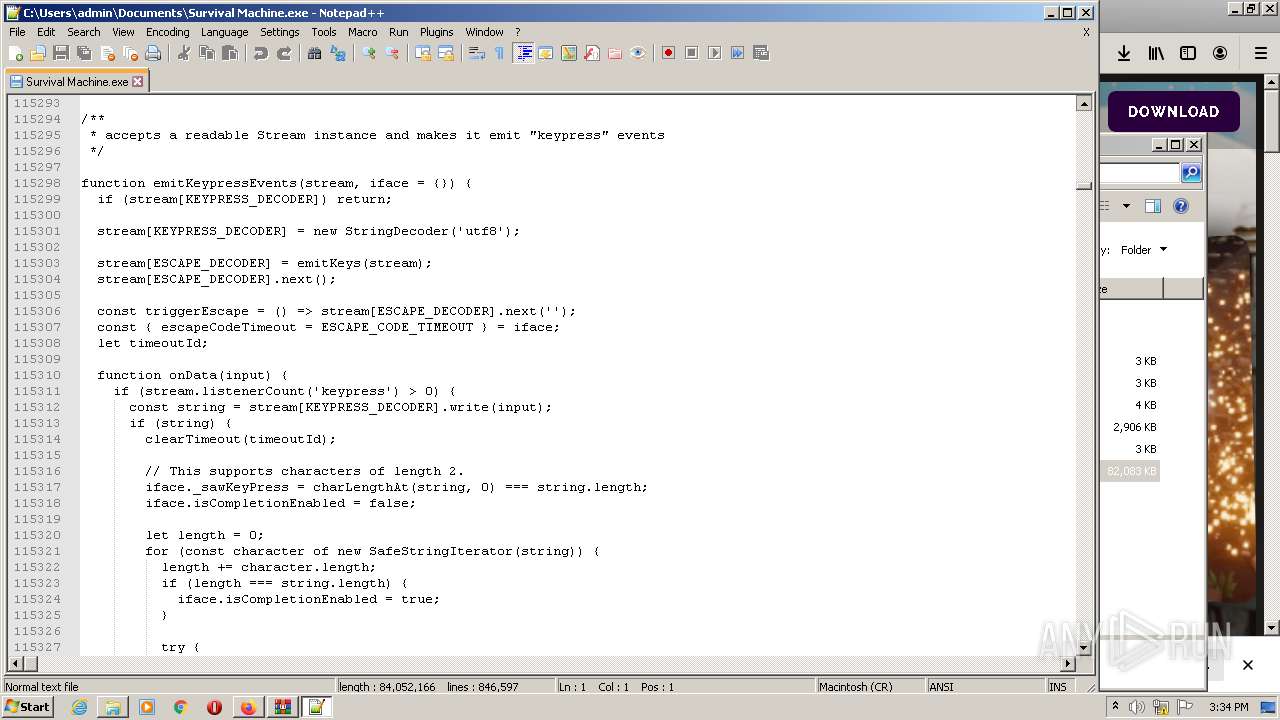
Task: Open the user-defined language dialog icon
Action: coord(546,53)
